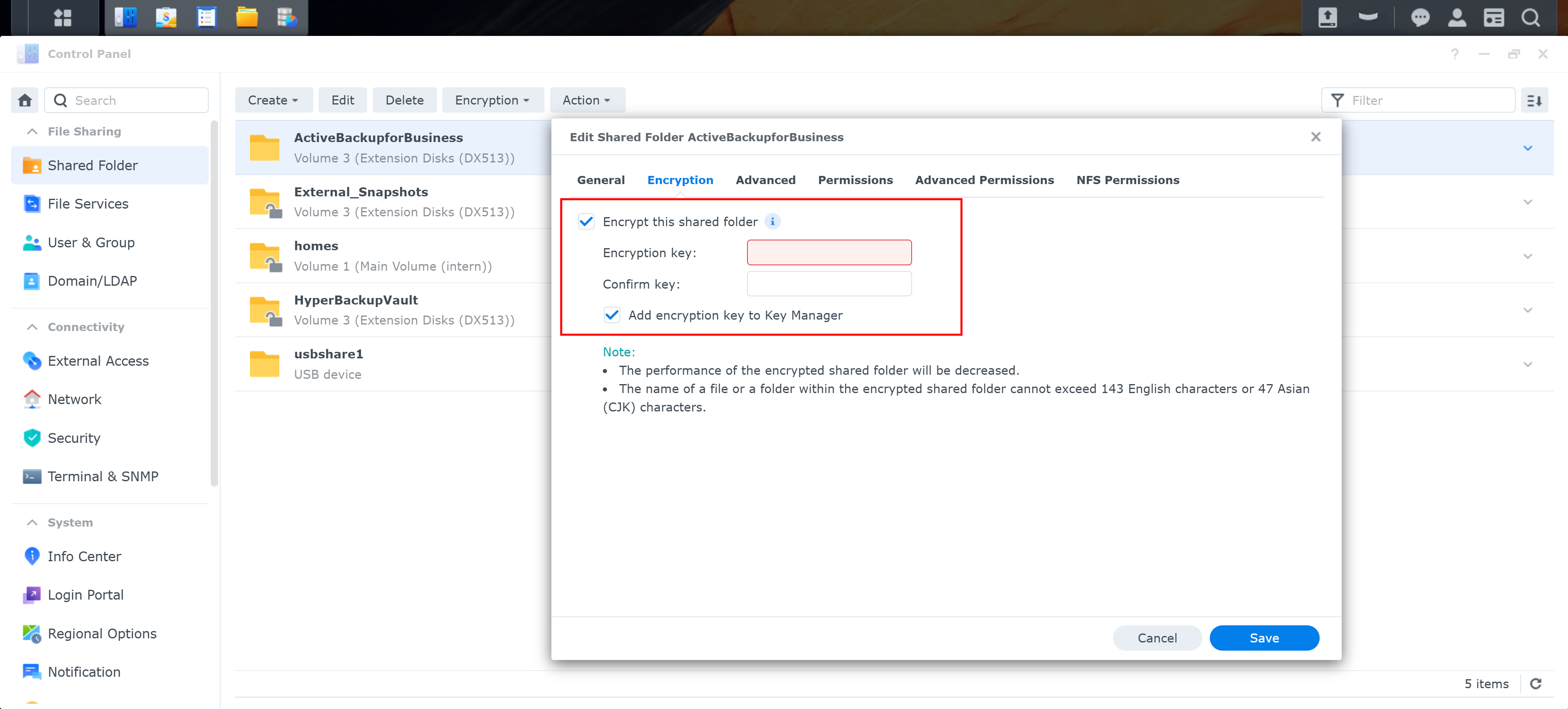1568x709 pixels.
Task: Open the user options icon
Action: (x=1456, y=18)
